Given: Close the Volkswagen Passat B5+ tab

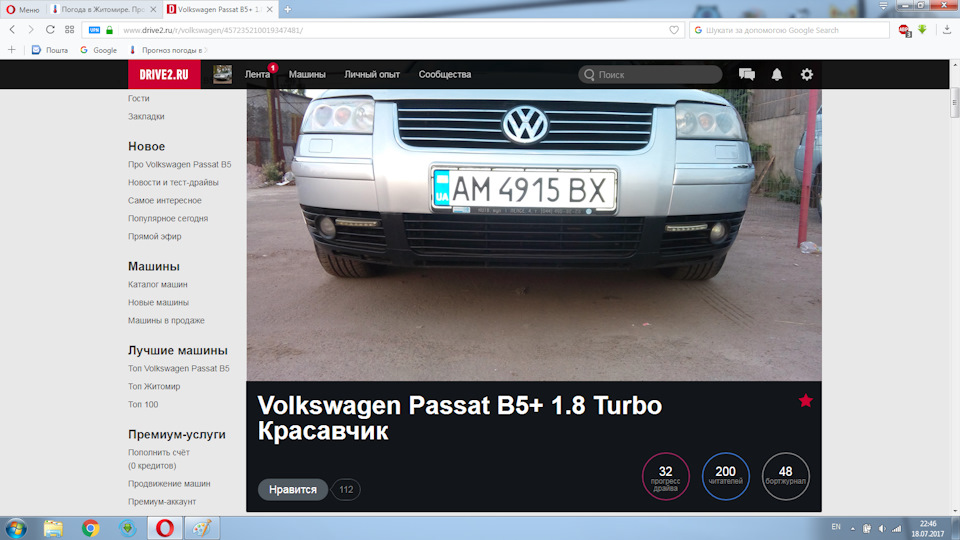Looking at the screenshot, I should [x=270, y=9].
